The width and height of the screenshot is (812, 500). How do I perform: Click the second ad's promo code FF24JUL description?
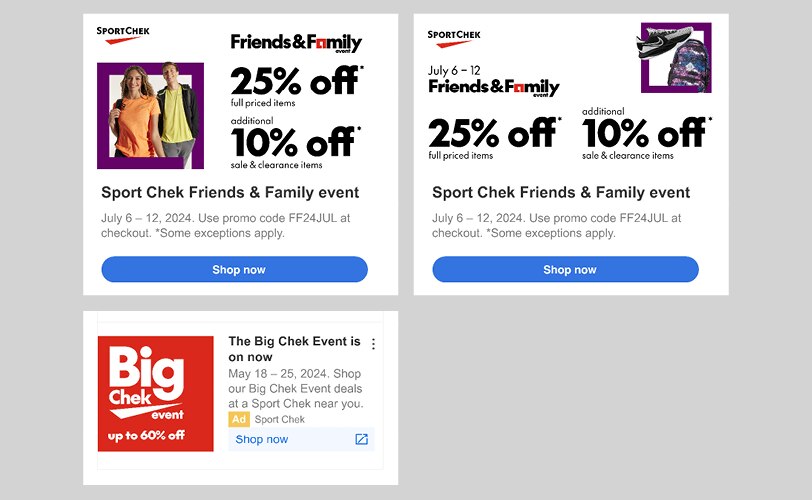pos(556,225)
